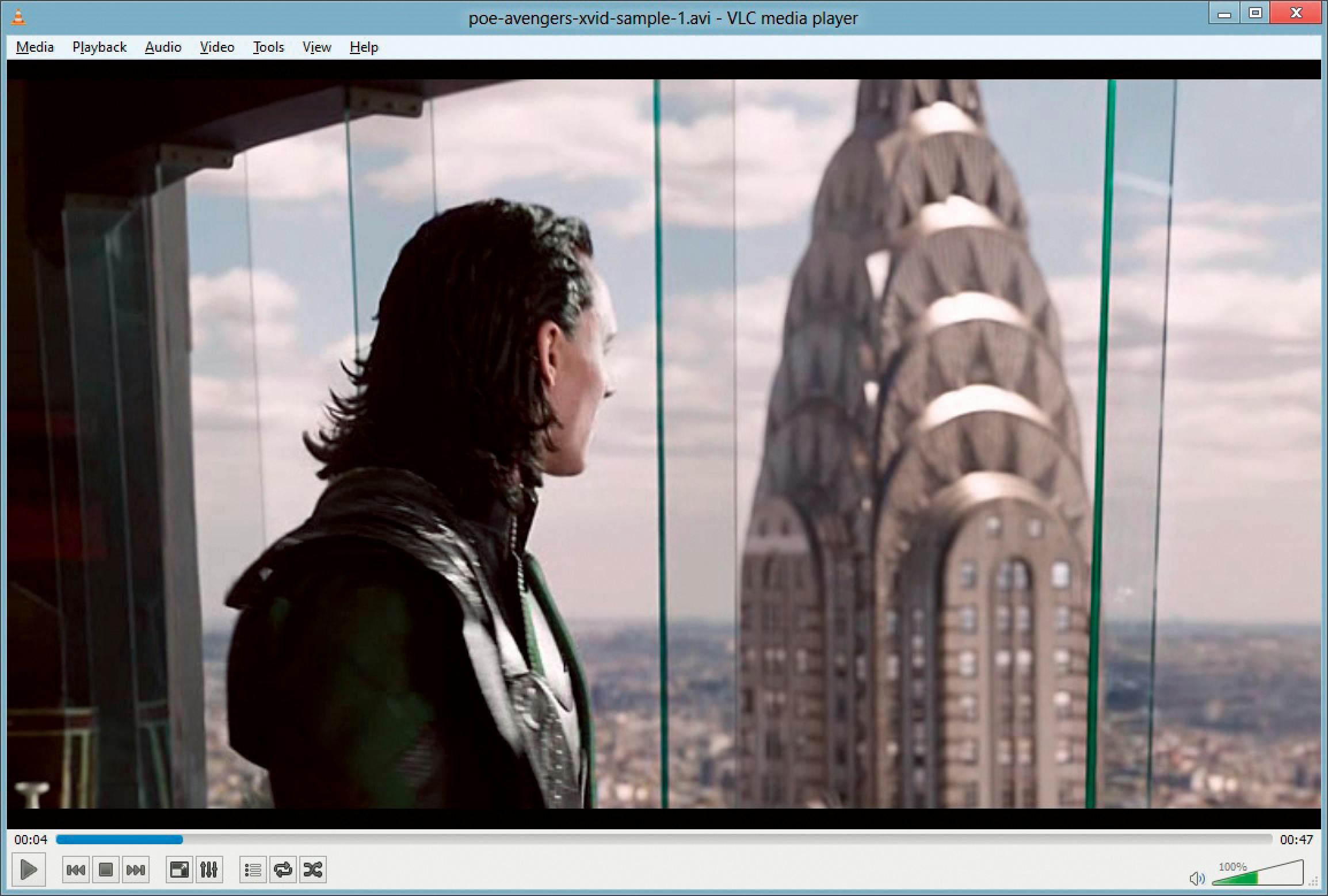Toggle fullscreen video mode
Screen dimensions: 1328x896
(179, 870)
